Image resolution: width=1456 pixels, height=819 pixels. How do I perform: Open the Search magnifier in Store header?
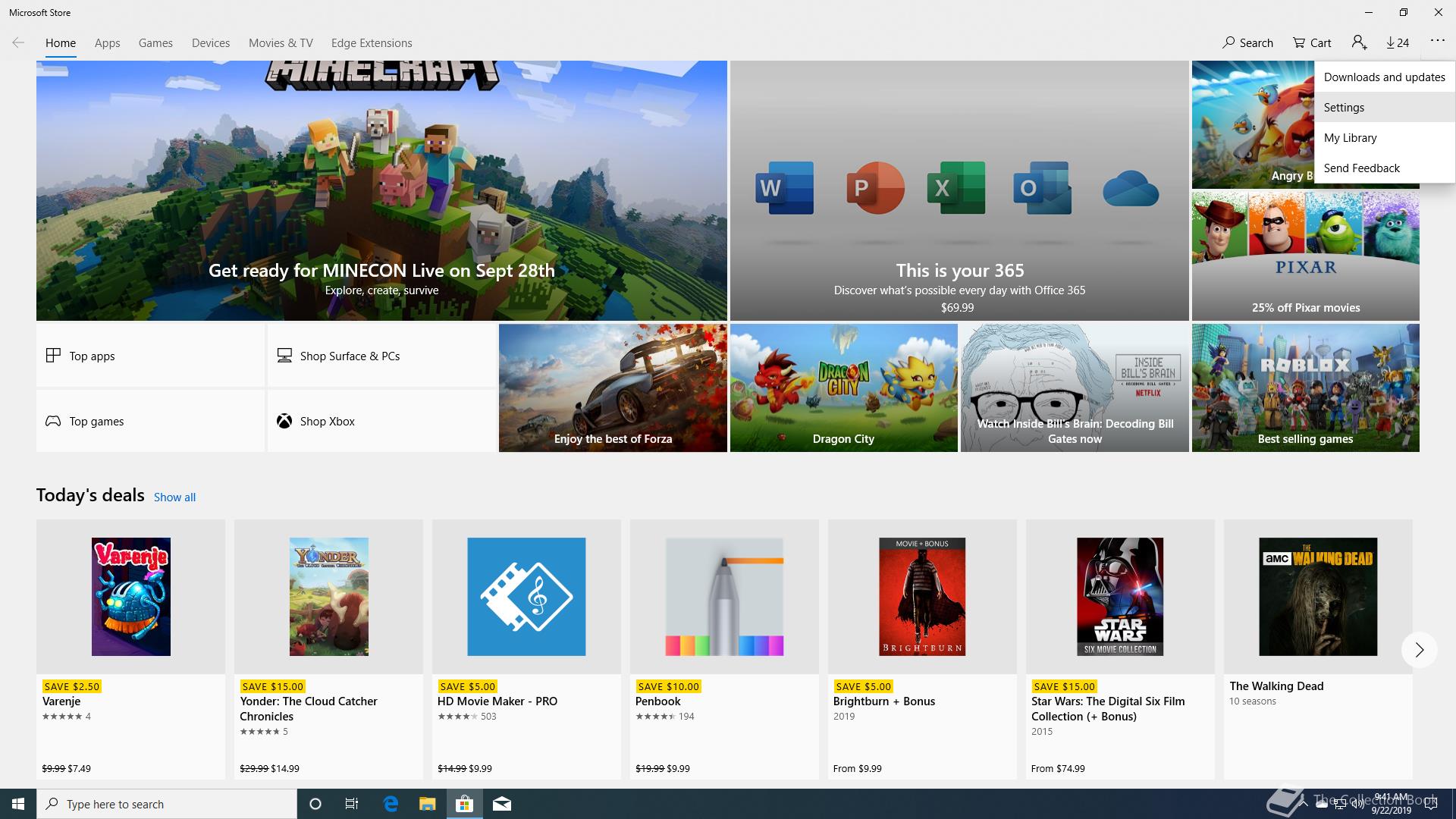[1247, 42]
